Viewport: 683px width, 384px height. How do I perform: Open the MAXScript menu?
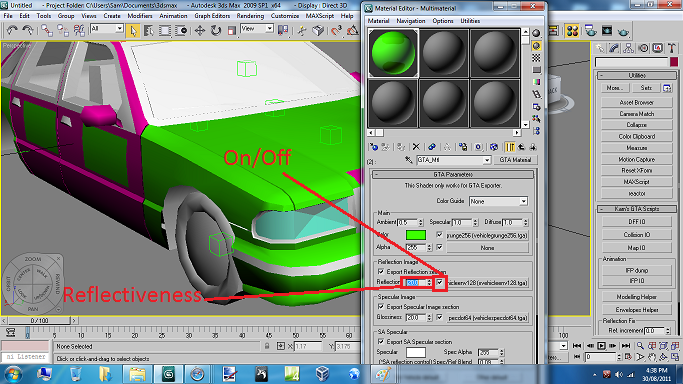coord(320,16)
